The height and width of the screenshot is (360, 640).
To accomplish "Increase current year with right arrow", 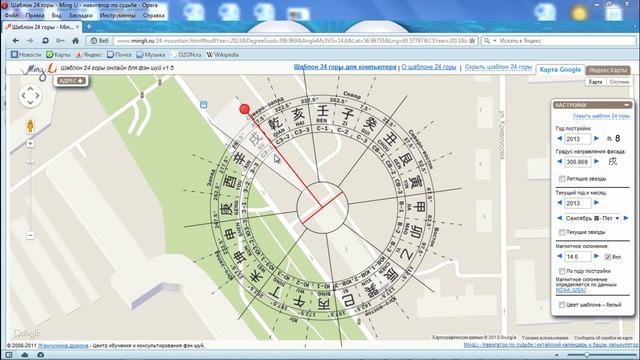I will point(596,203).
